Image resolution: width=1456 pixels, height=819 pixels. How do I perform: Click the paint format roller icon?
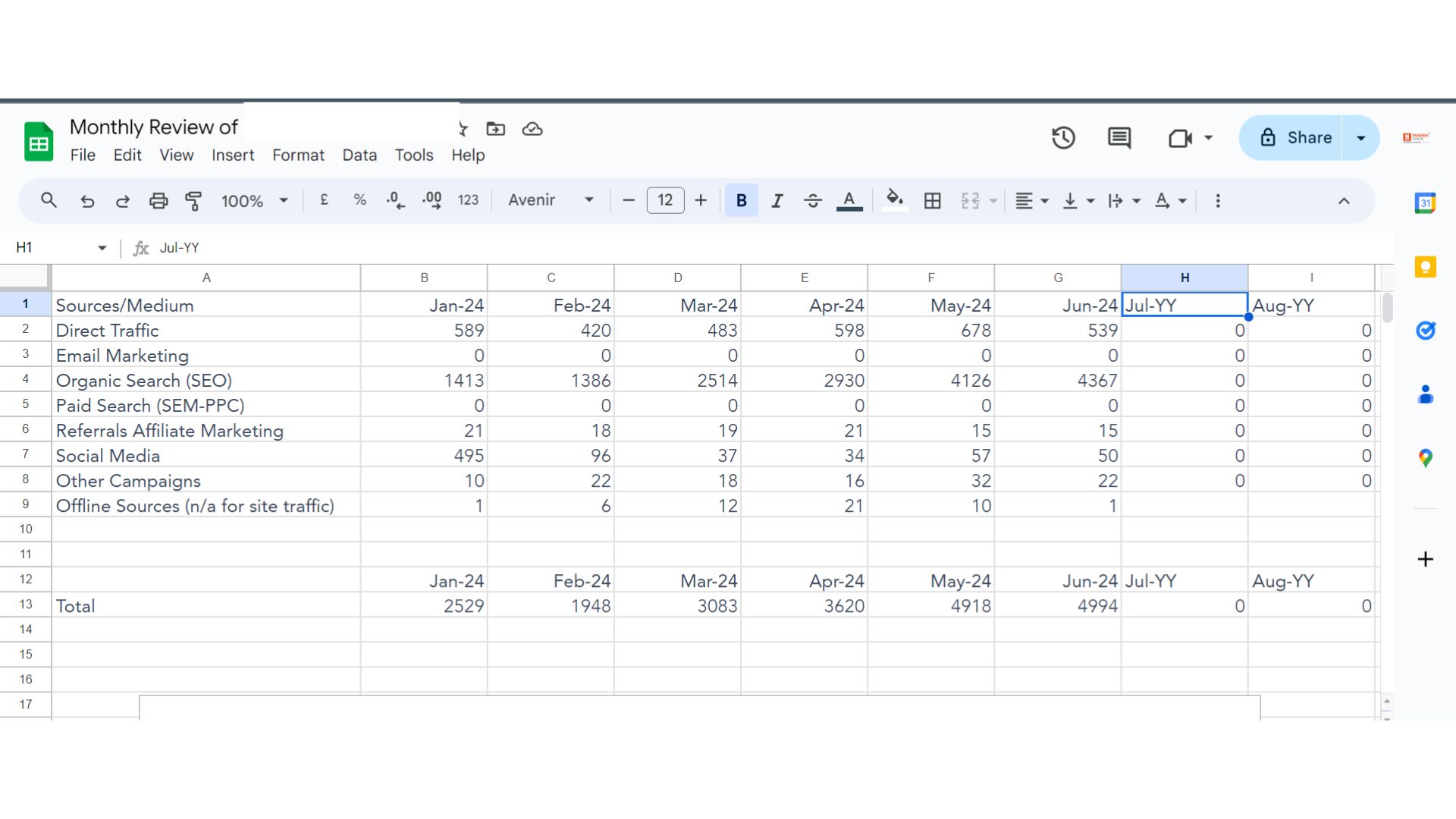[193, 201]
